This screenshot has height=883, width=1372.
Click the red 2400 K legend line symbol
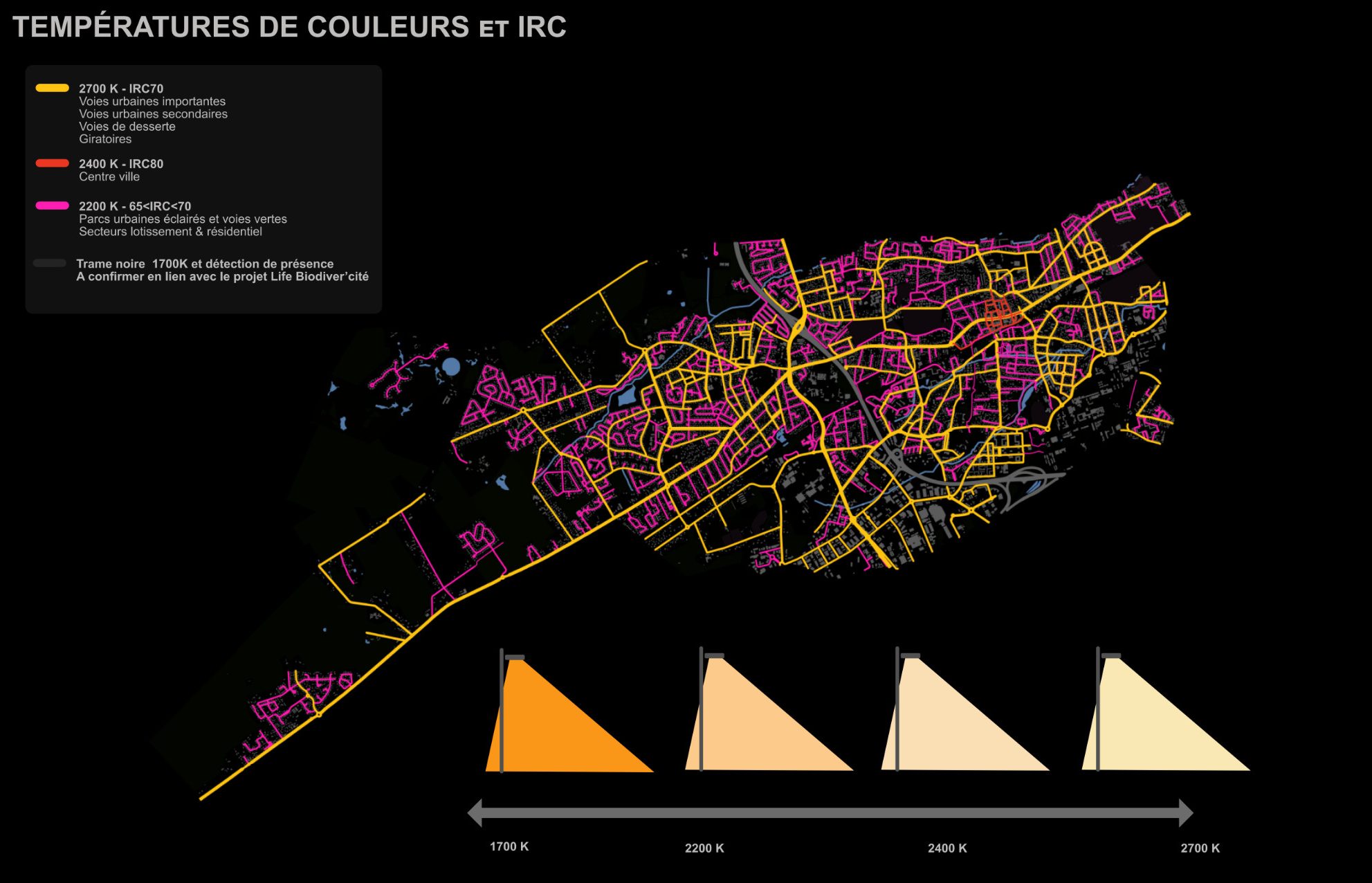point(52,163)
